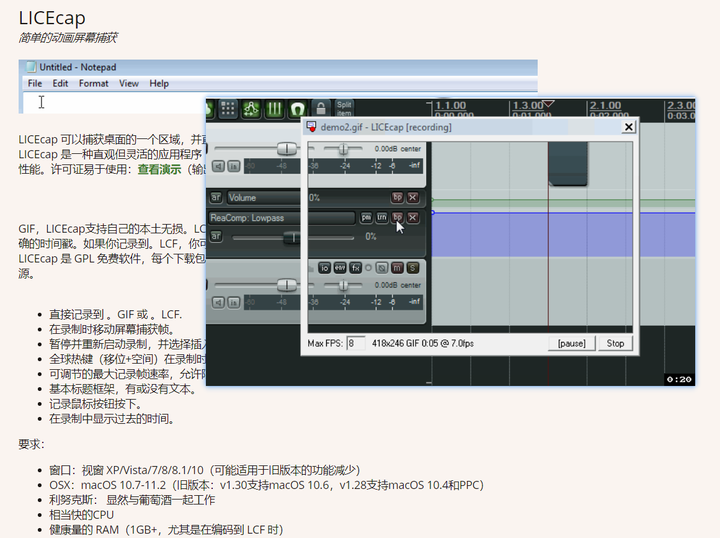Click the trn button on ReaComp Lowpass row

(x=382, y=217)
